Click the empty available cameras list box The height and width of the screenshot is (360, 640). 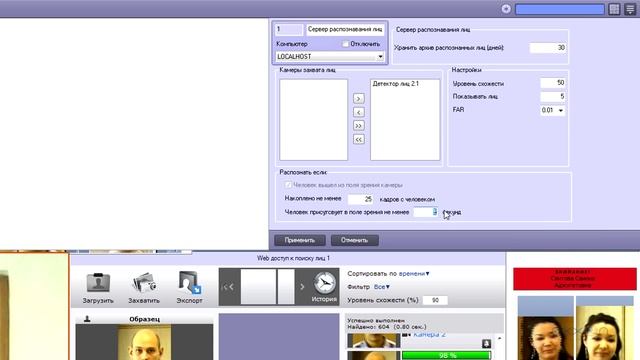(313, 120)
